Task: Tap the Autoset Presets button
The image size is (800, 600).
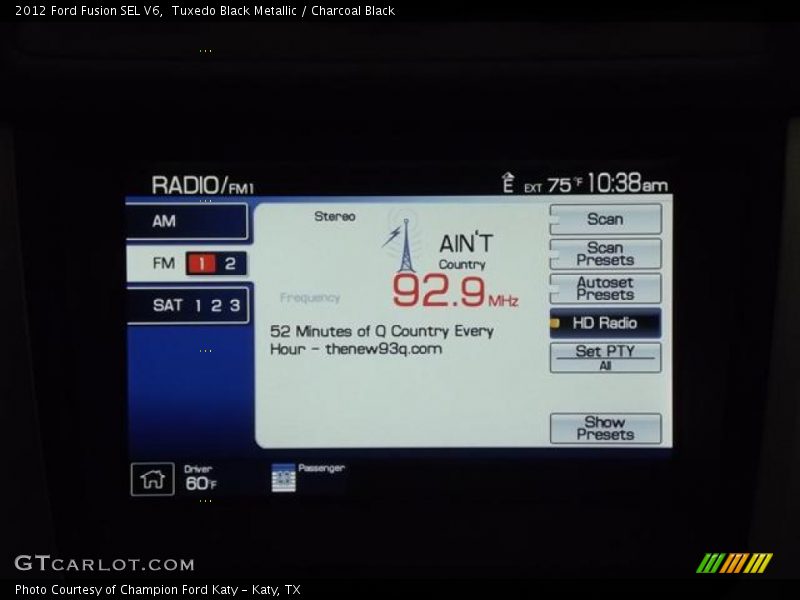Action: point(606,289)
